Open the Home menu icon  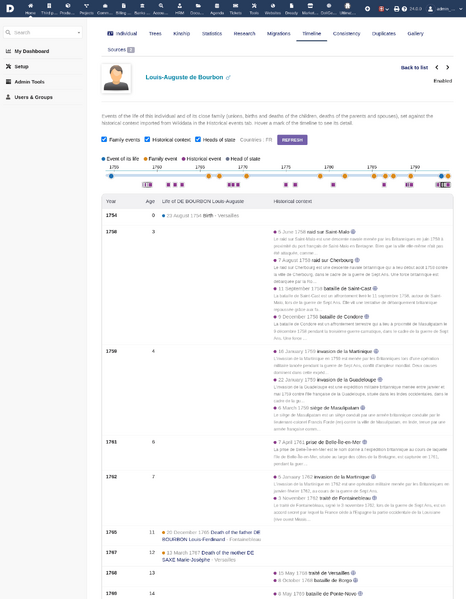tap(30, 6)
